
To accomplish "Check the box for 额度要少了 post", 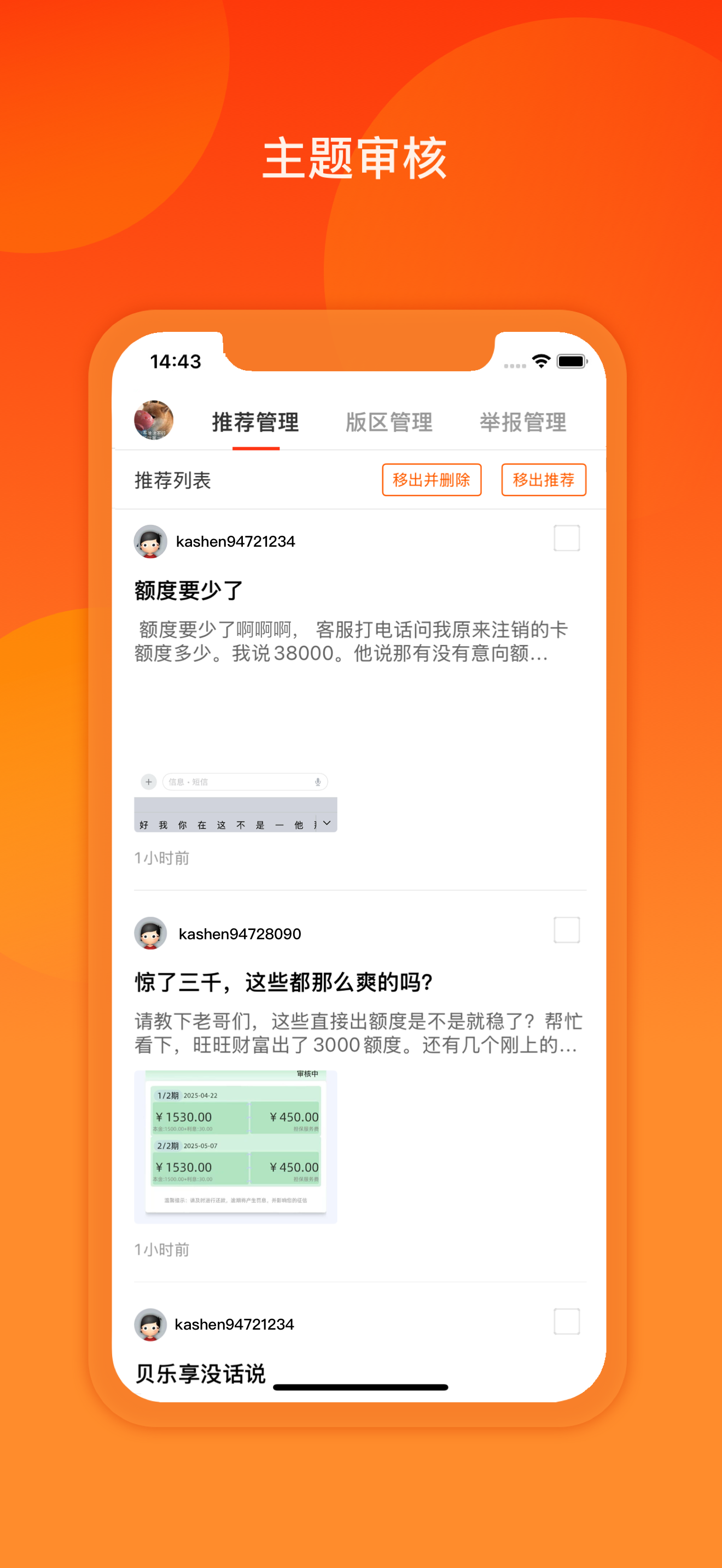I will pyautogui.click(x=567, y=538).
